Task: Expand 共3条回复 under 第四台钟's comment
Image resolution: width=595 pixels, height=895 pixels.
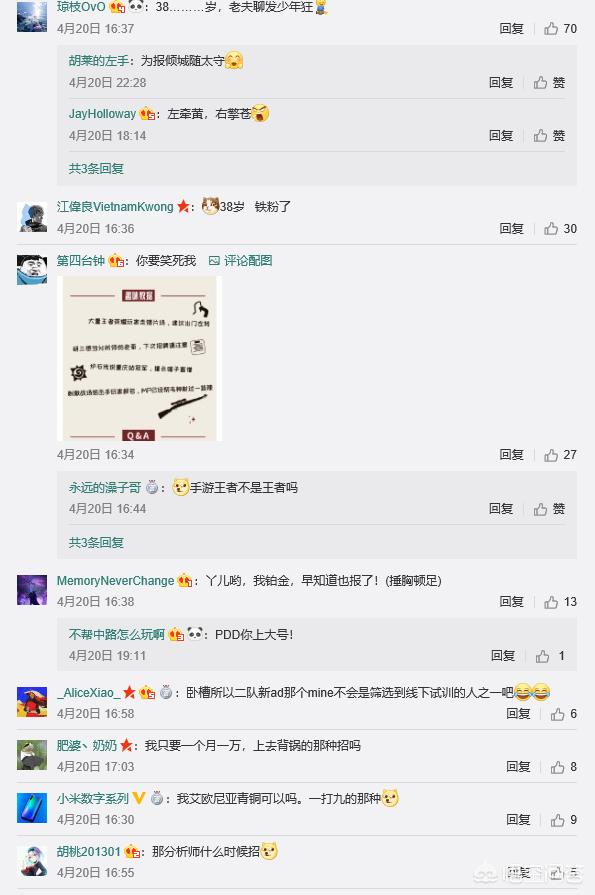Action: 96,542
